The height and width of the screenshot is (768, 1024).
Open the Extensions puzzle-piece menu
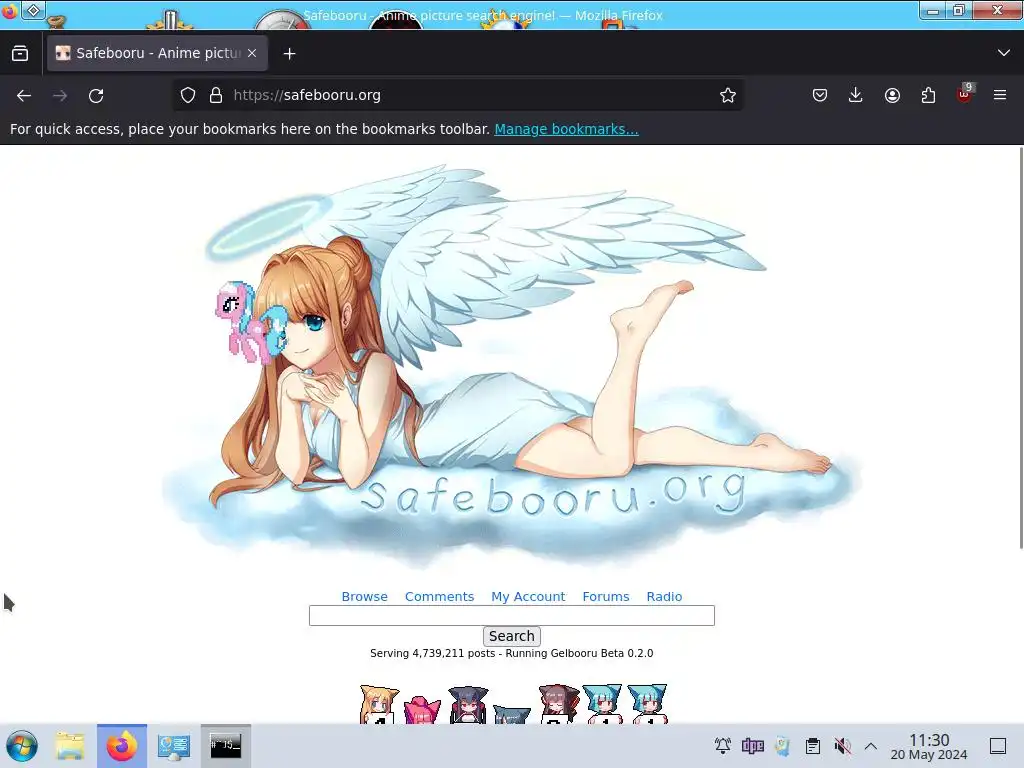pyautogui.click(x=928, y=95)
